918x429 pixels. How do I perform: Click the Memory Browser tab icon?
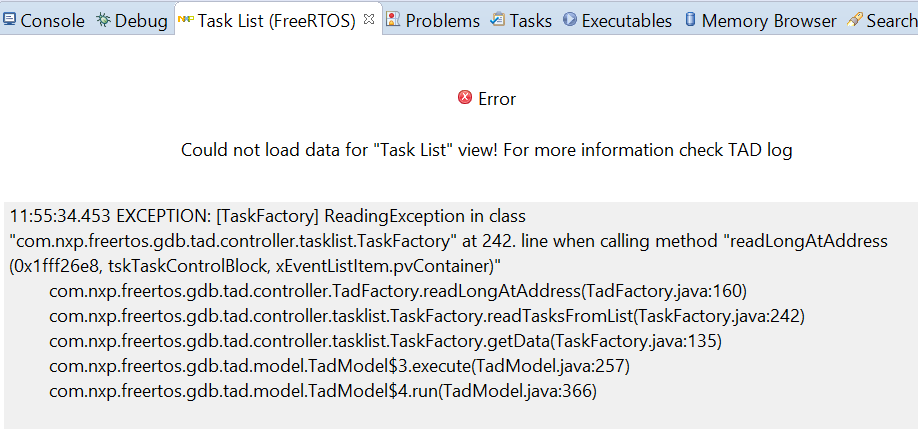[691, 20]
